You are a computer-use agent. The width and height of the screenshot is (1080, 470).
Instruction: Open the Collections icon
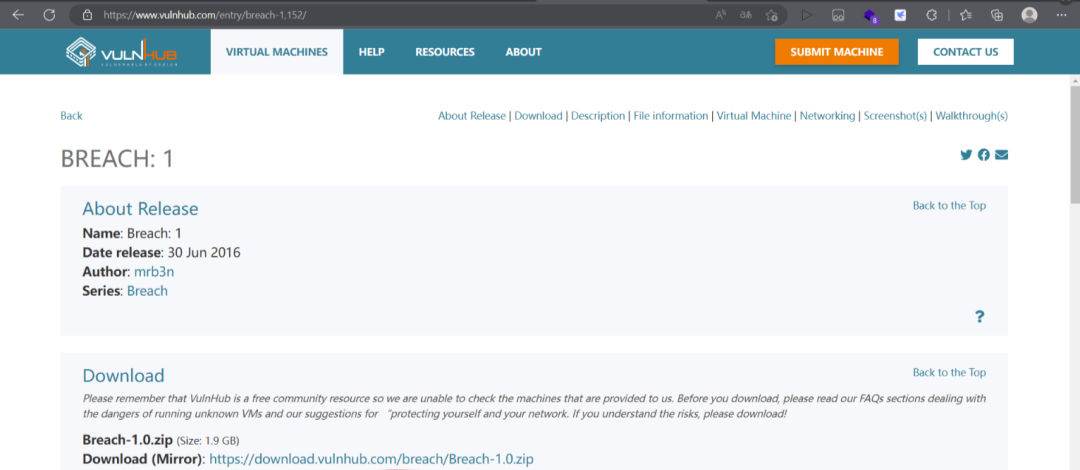(x=996, y=14)
